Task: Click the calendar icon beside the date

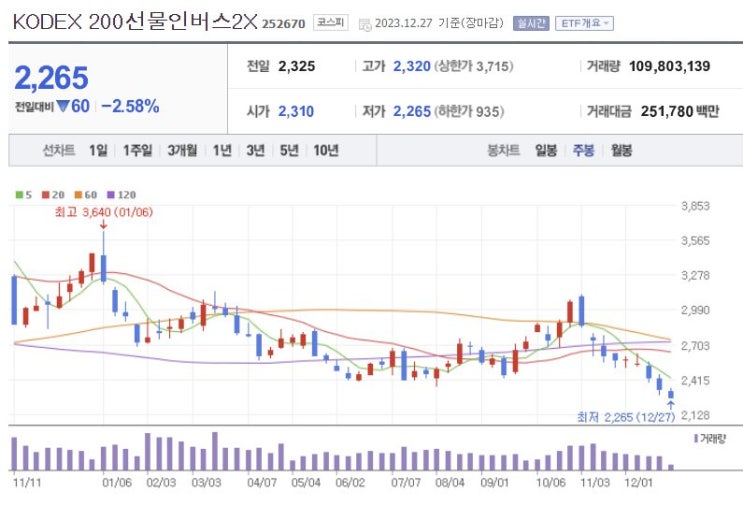Action: [x=364, y=22]
